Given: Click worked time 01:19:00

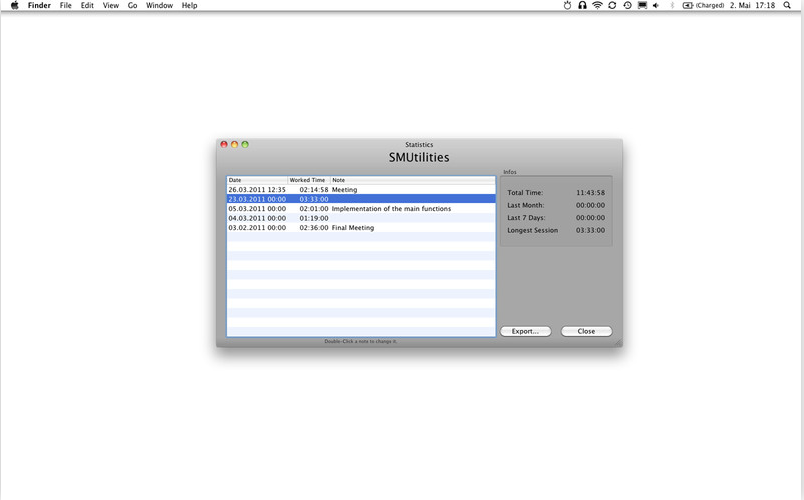Looking at the screenshot, I should (314, 218).
